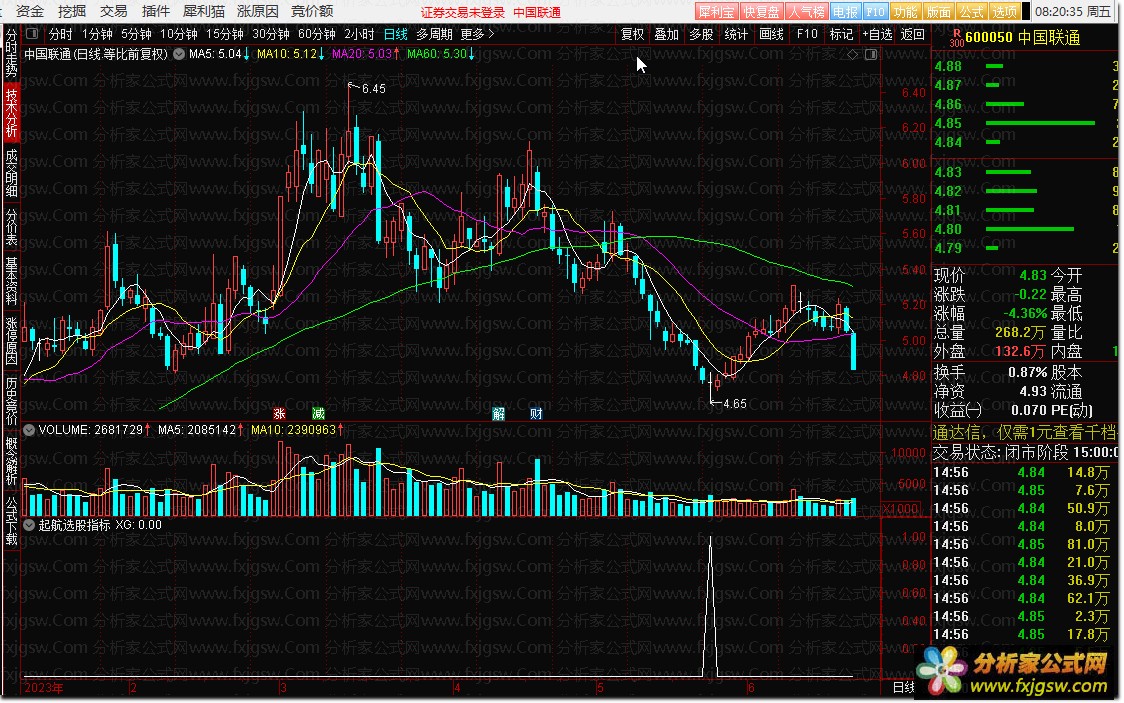
Task: Click the diamond icon above the price chart
Action: coord(852,54)
